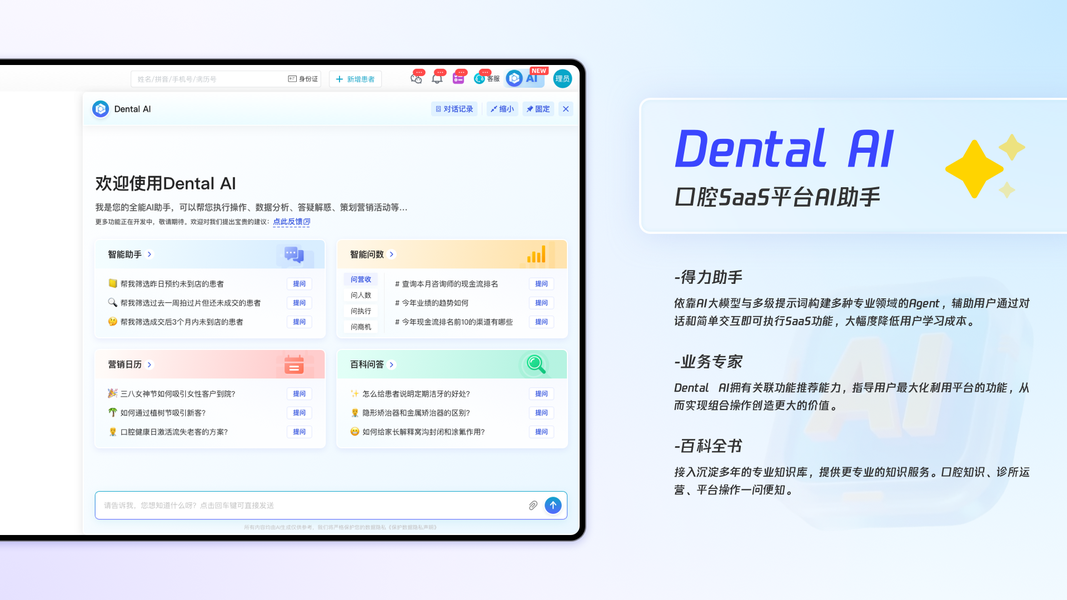This screenshot has height=600, width=1067.
Task: Expand the 智能助手 section arrow
Action: pyautogui.click(x=150, y=254)
